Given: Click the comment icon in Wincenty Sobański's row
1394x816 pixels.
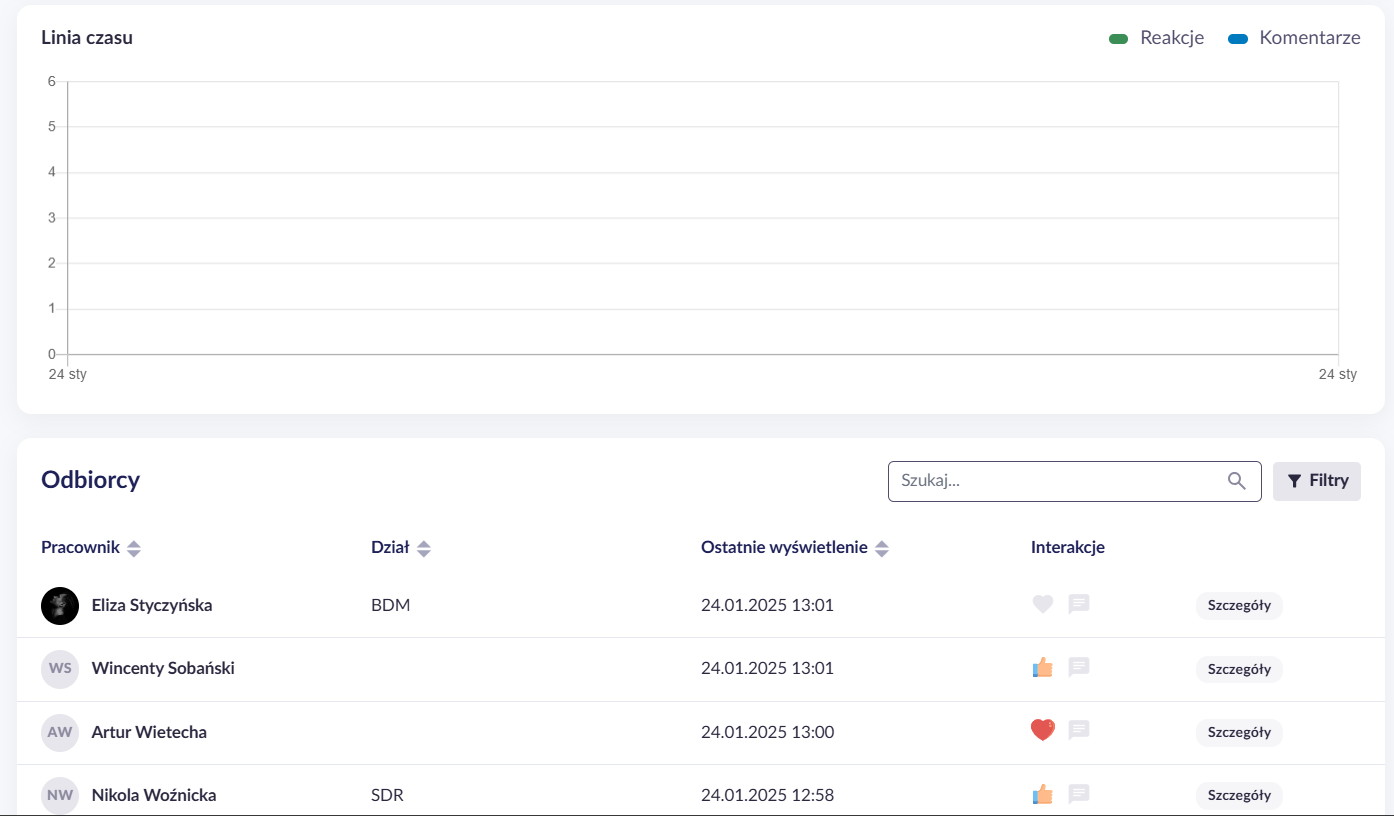Looking at the screenshot, I should [x=1079, y=667].
